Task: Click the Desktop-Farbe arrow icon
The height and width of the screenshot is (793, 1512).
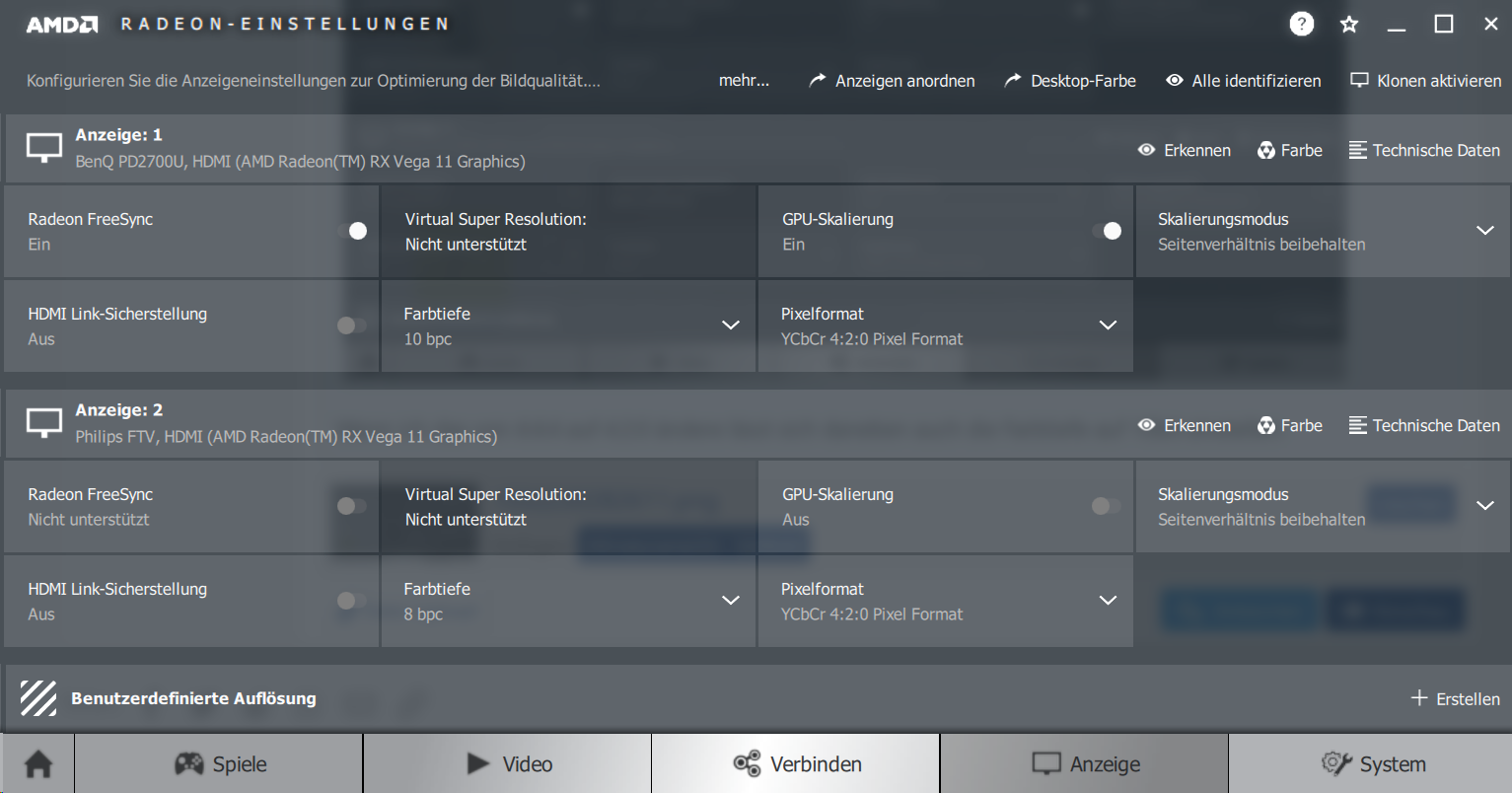Action: (x=1013, y=81)
